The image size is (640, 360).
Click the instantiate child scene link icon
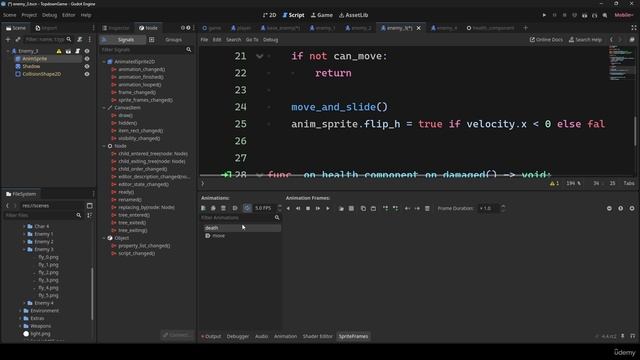18,39
